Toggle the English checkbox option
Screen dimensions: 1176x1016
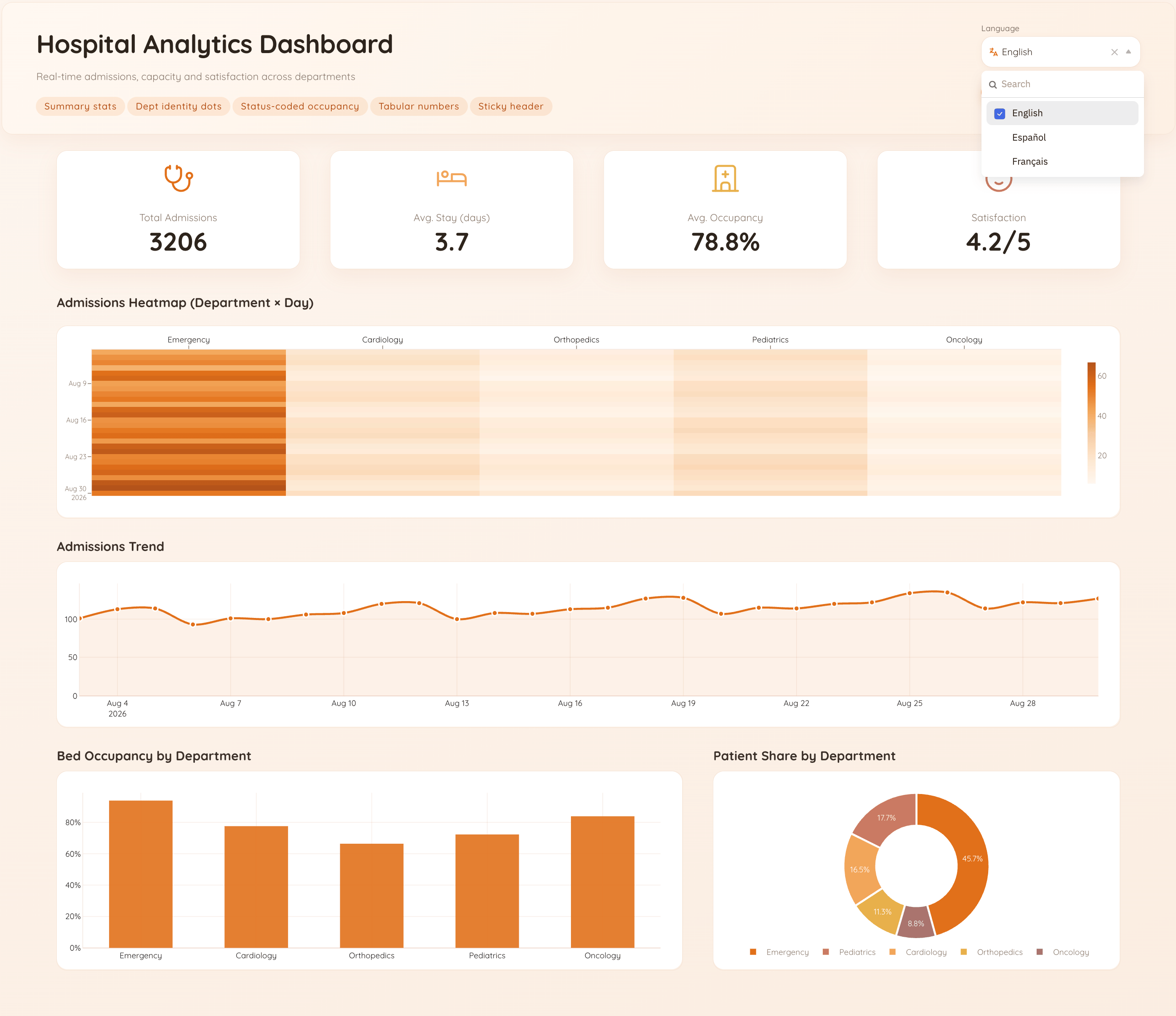[1000, 113]
